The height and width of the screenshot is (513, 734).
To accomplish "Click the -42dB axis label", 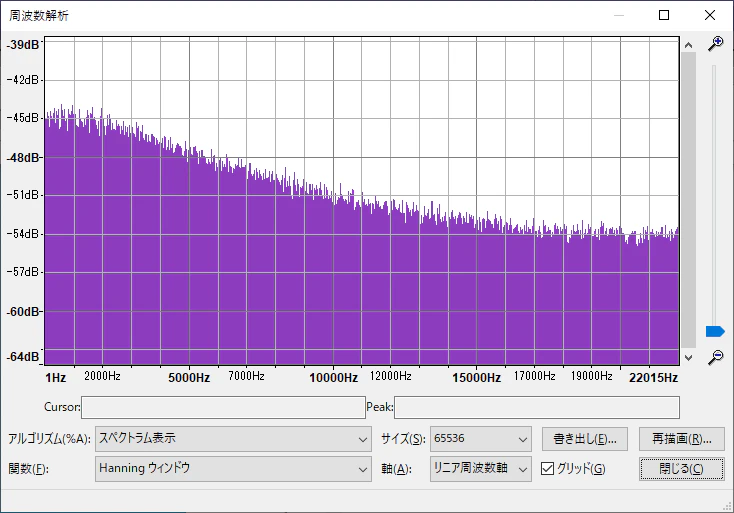I will coord(23,80).
